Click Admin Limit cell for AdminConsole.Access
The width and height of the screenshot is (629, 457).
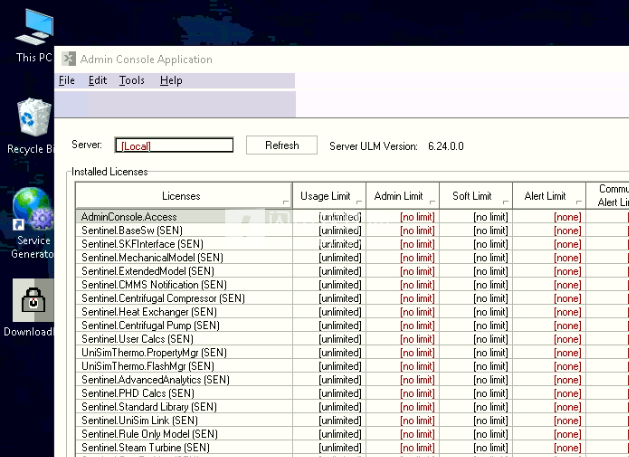click(x=403, y=217)
